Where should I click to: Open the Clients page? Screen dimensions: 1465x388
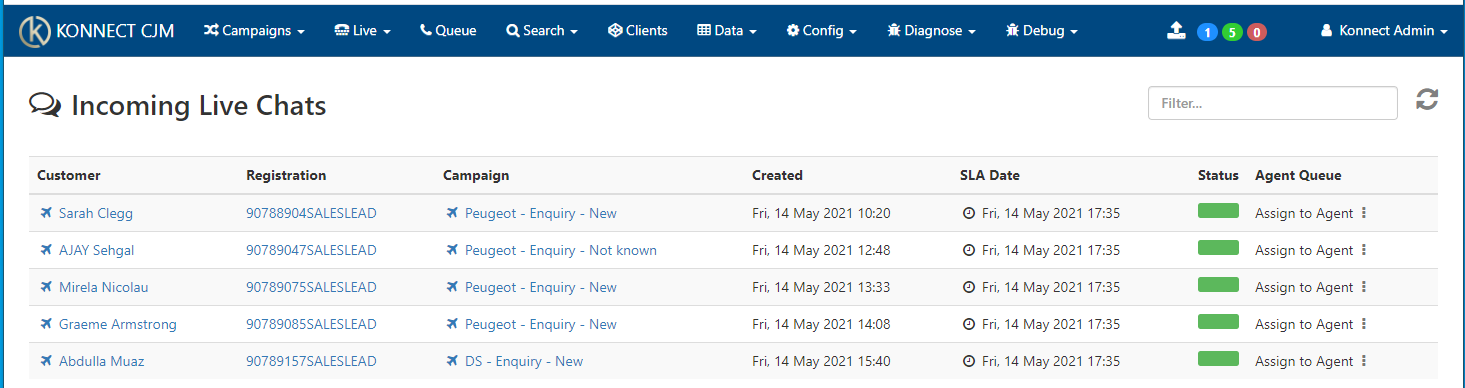(637, 30)
